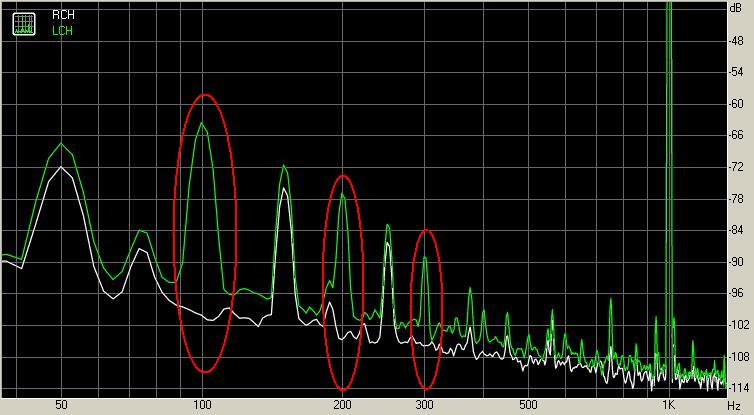The height and width of the screenshot is (415, 754).
Task: Select the LCH legend label
Action: [x=63, y=31]
